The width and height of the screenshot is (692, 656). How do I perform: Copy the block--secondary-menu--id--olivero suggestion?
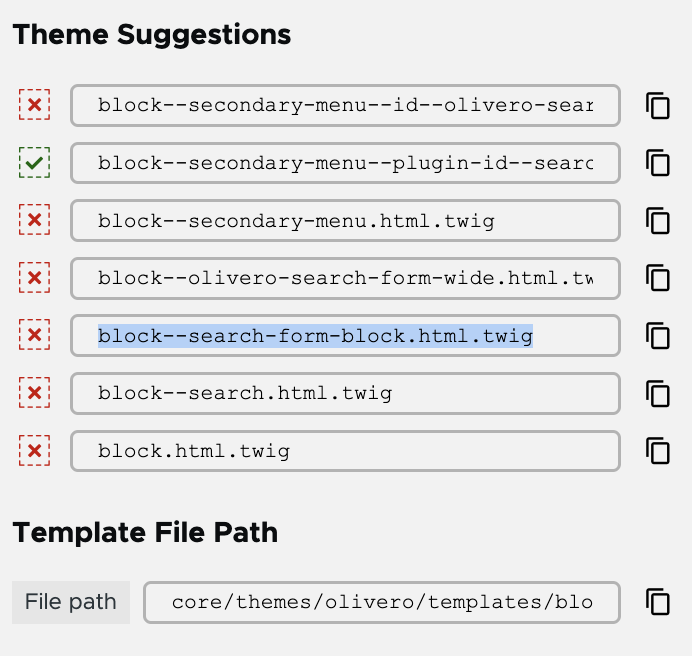(658, 106)
